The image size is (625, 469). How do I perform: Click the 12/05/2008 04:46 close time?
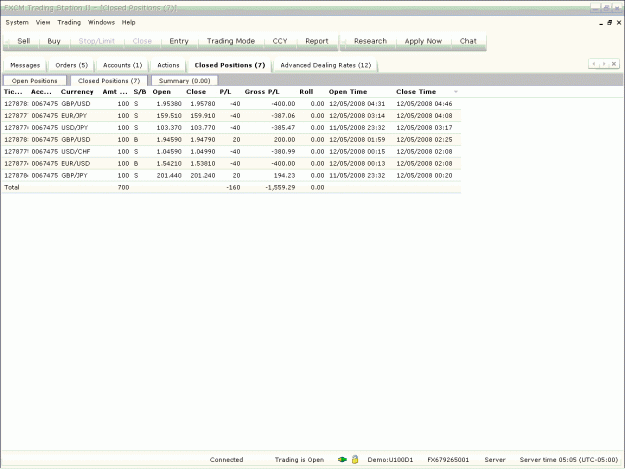tap(424, 104)
